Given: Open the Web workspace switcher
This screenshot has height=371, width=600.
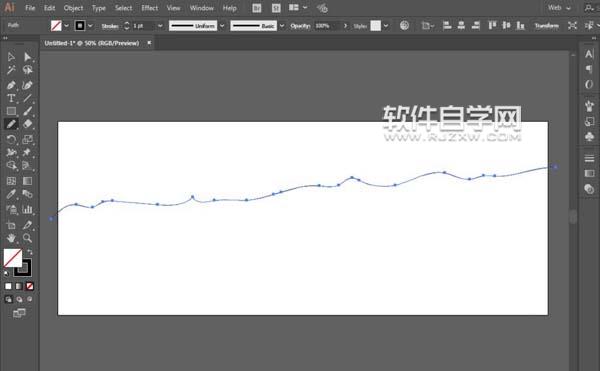Looking at the screenshot, I should (559, 8).
